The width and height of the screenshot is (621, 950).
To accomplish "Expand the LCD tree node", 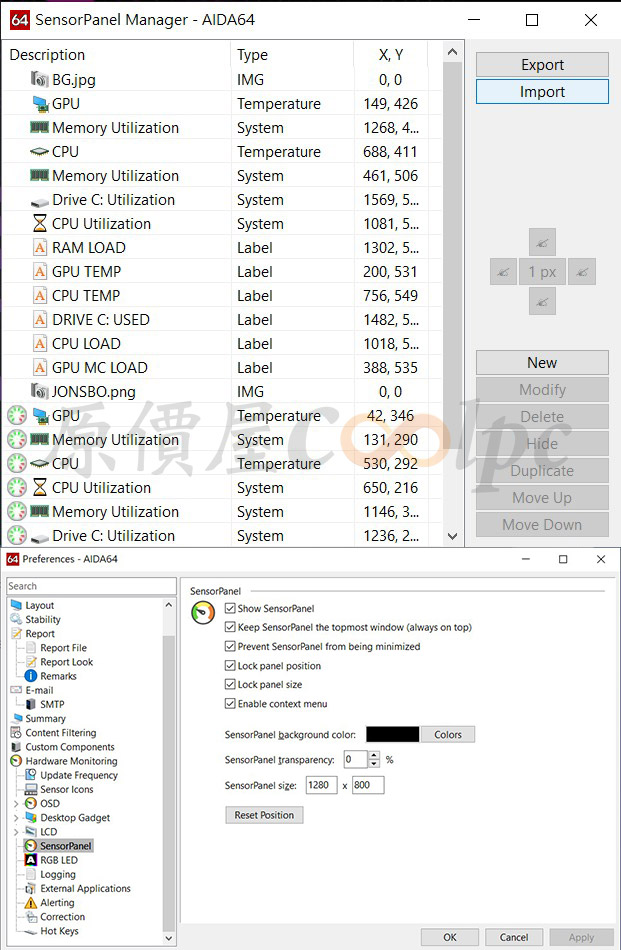I will 16,832.
